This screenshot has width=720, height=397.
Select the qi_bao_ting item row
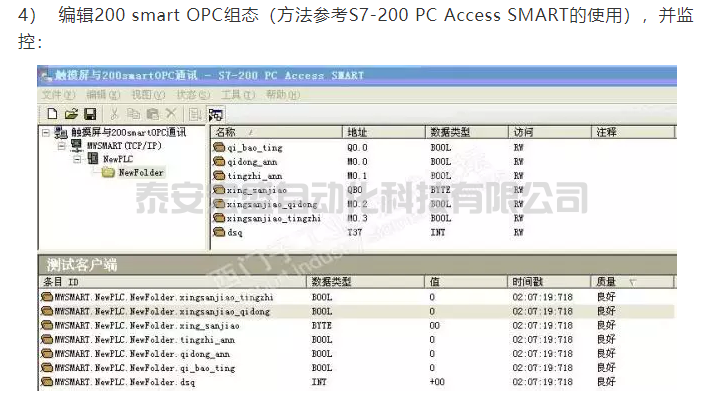[x=443, y=148]
